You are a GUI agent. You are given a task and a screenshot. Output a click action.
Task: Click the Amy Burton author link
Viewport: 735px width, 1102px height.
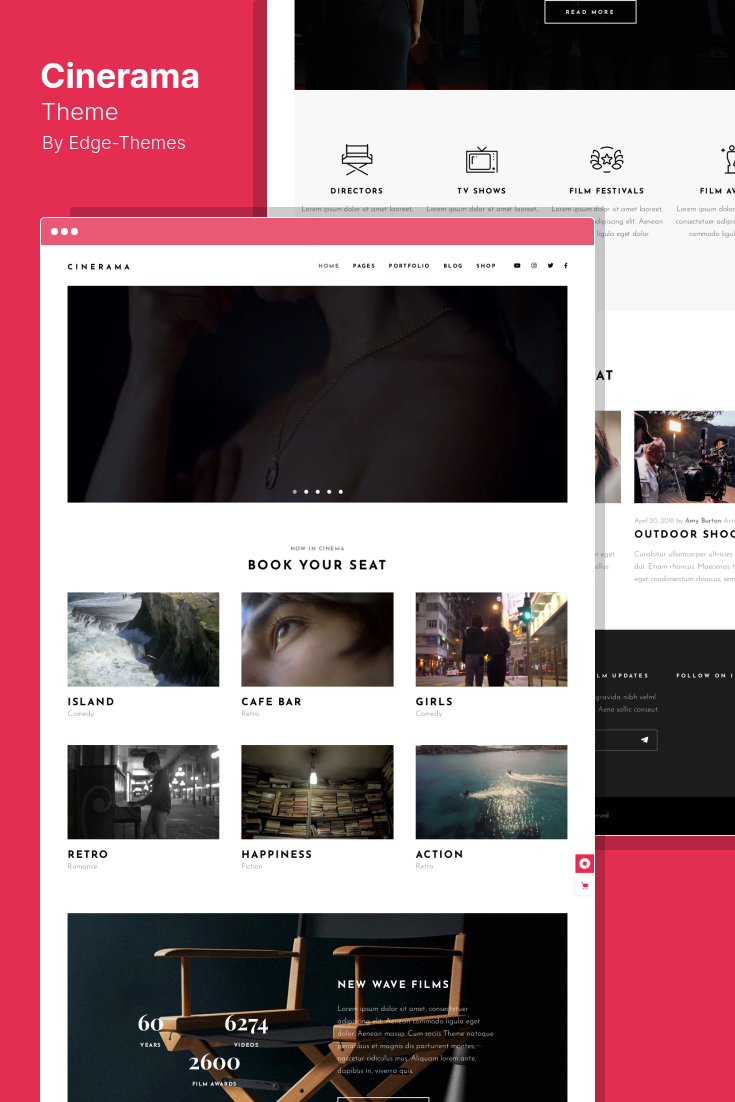coord(703,521)
